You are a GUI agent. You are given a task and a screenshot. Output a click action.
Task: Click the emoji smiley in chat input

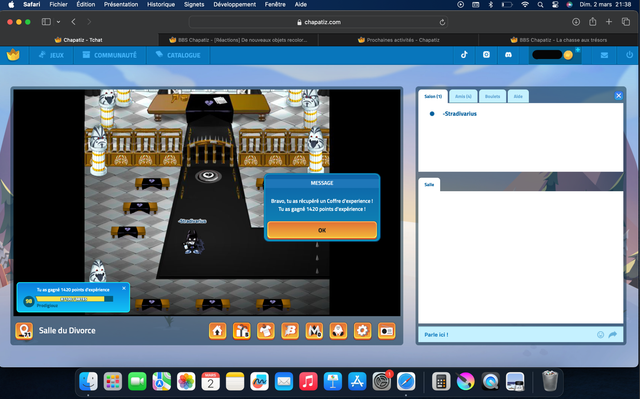(x=600, y=335)
